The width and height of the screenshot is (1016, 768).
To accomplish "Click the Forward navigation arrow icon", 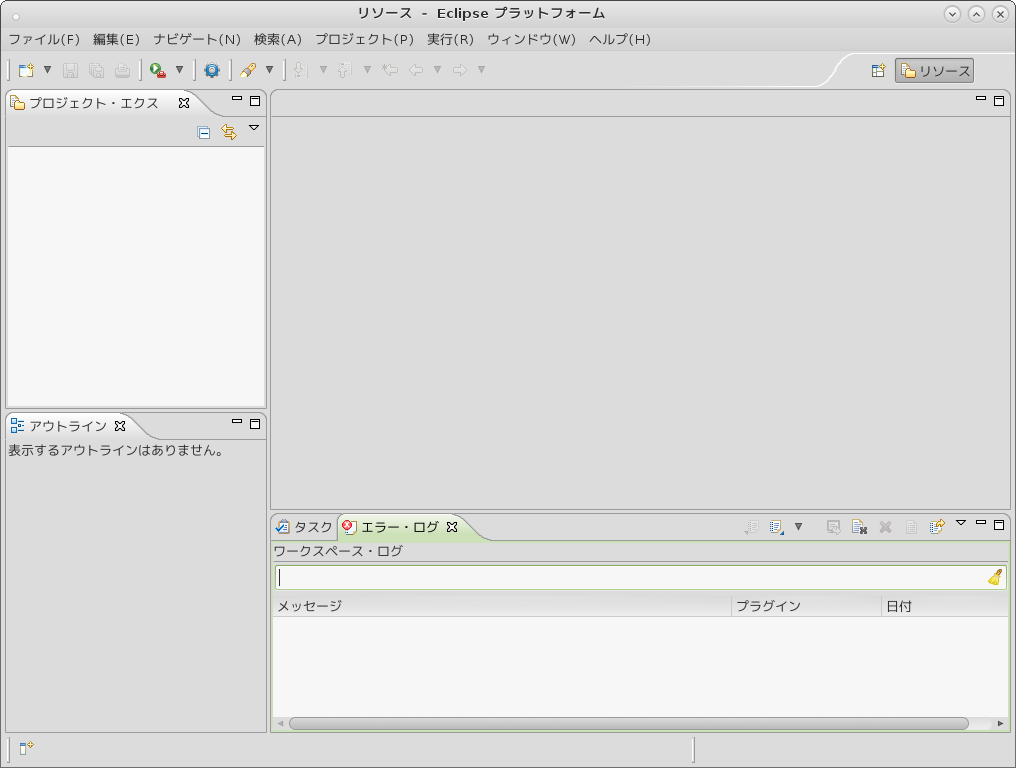I will [460, 69].
